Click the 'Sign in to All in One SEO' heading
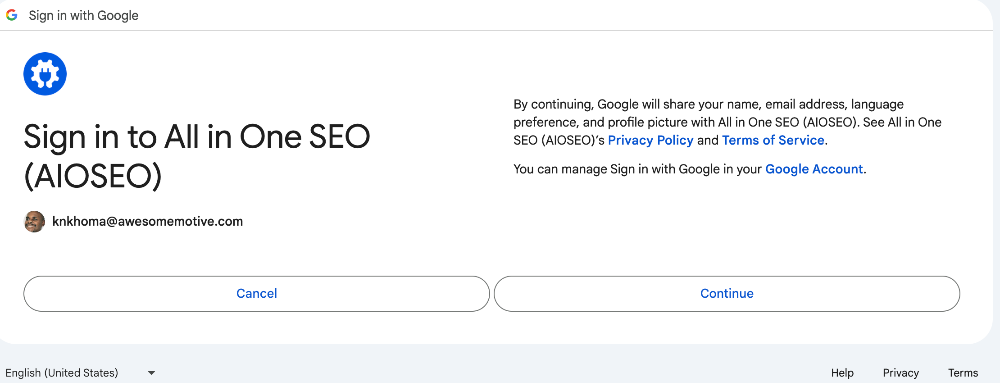This screenshot has width=1000, height=383. pyautogui.click(x=196, y=157)
